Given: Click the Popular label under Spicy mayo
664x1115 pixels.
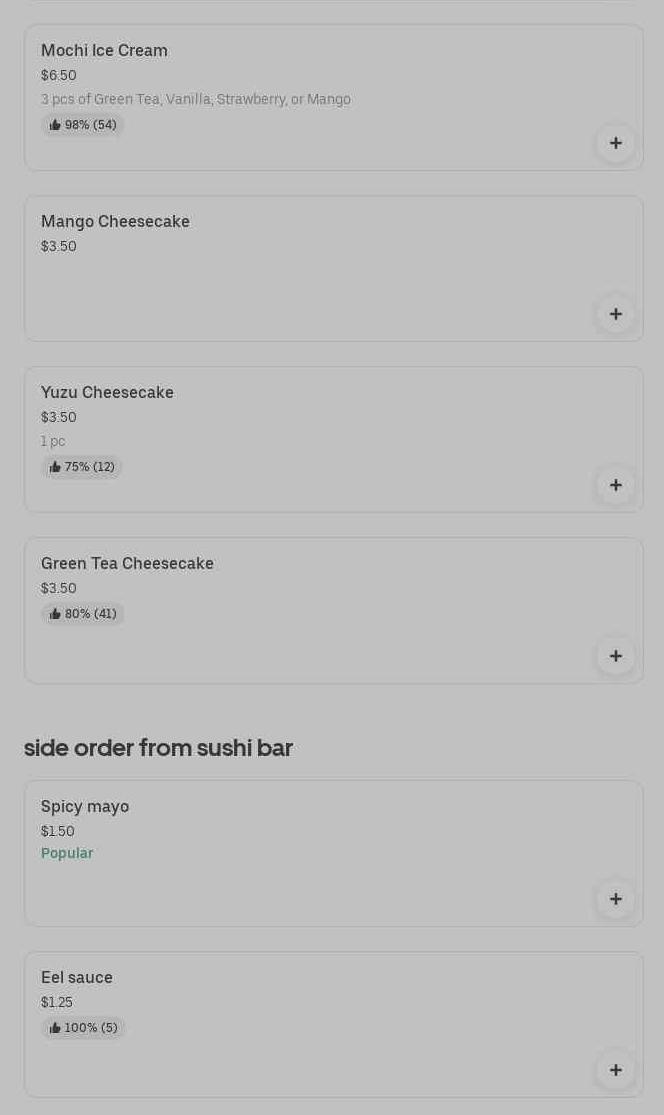Looking at the screenshot, I should (67, 853).
